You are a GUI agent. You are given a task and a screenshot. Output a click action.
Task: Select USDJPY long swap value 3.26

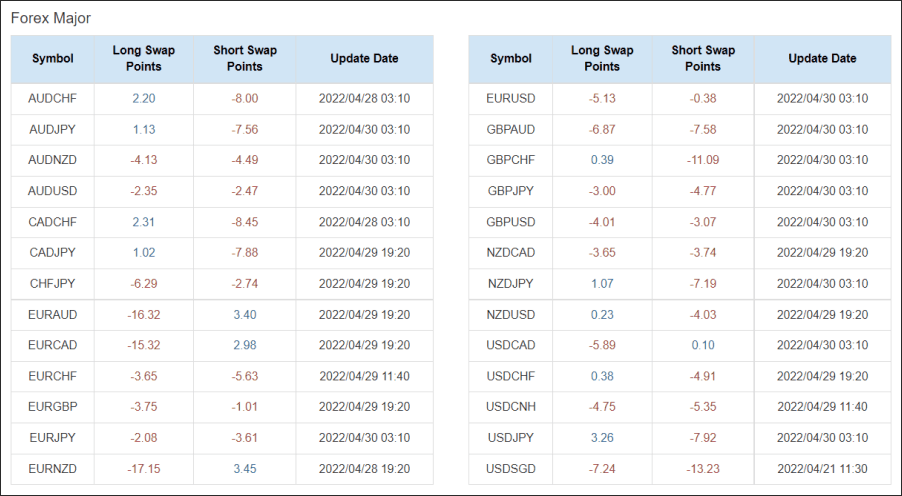[602, 438]
